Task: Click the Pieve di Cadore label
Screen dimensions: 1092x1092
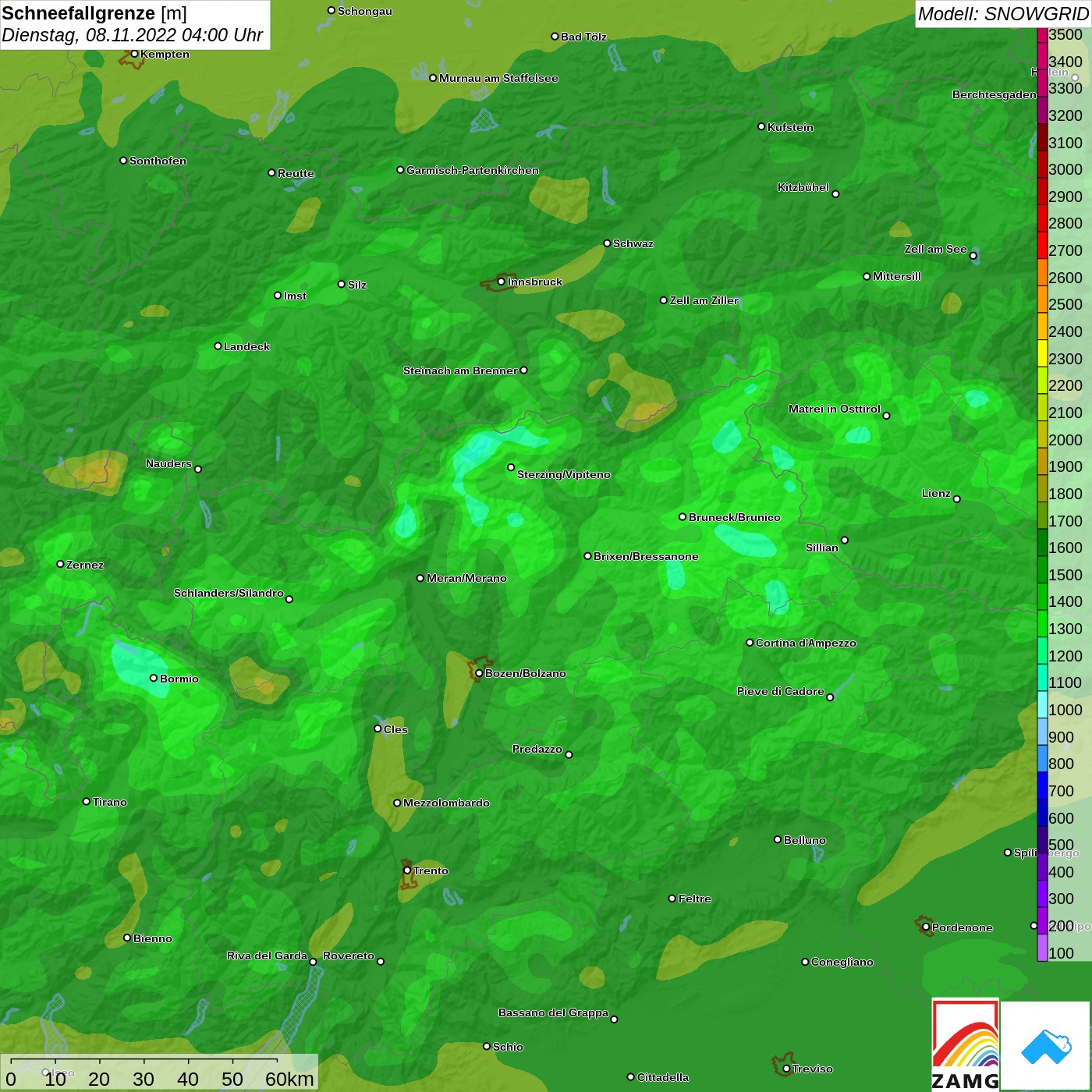Action: 780,691
